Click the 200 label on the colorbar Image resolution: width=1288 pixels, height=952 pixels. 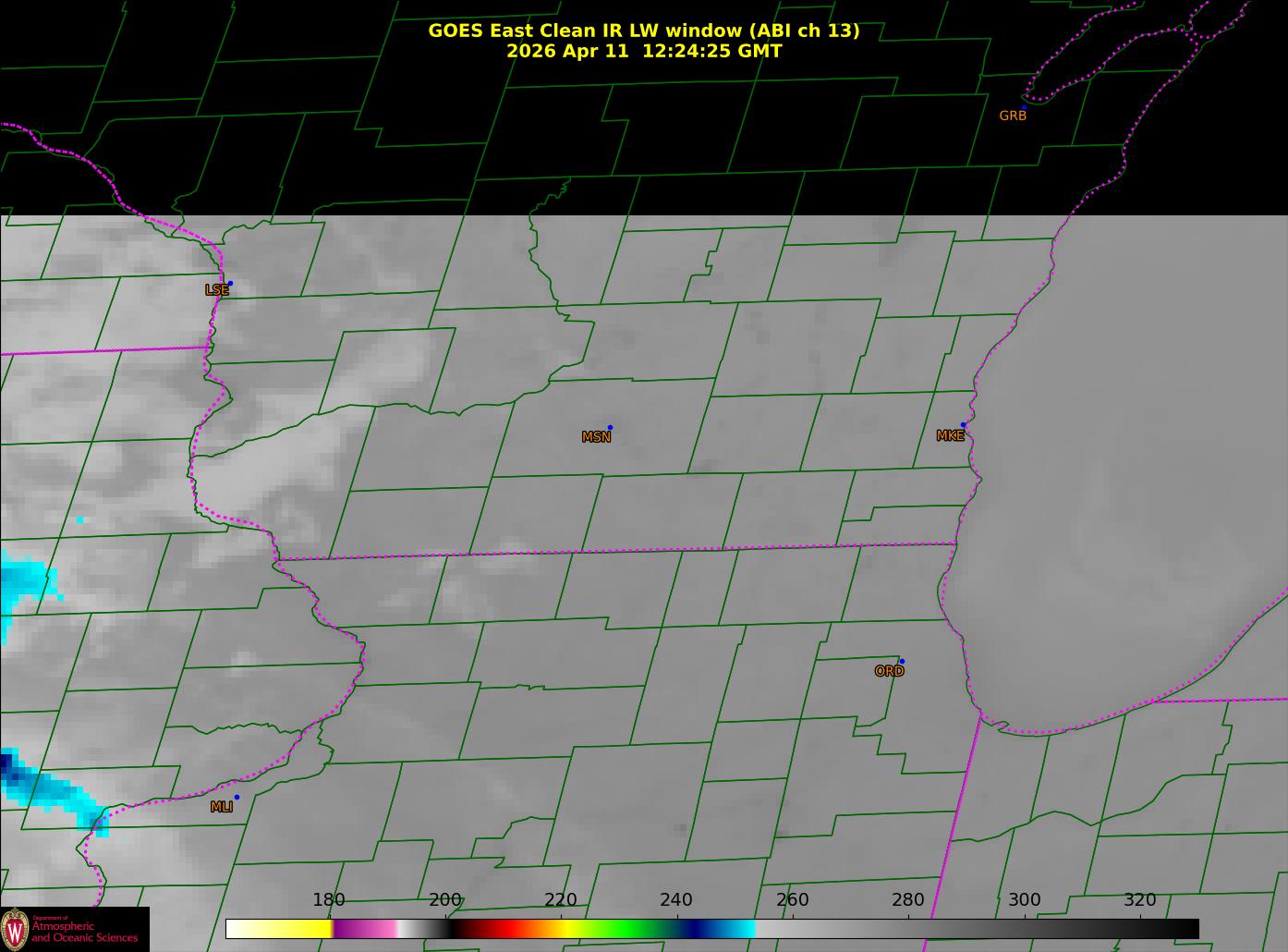(444, 900)
